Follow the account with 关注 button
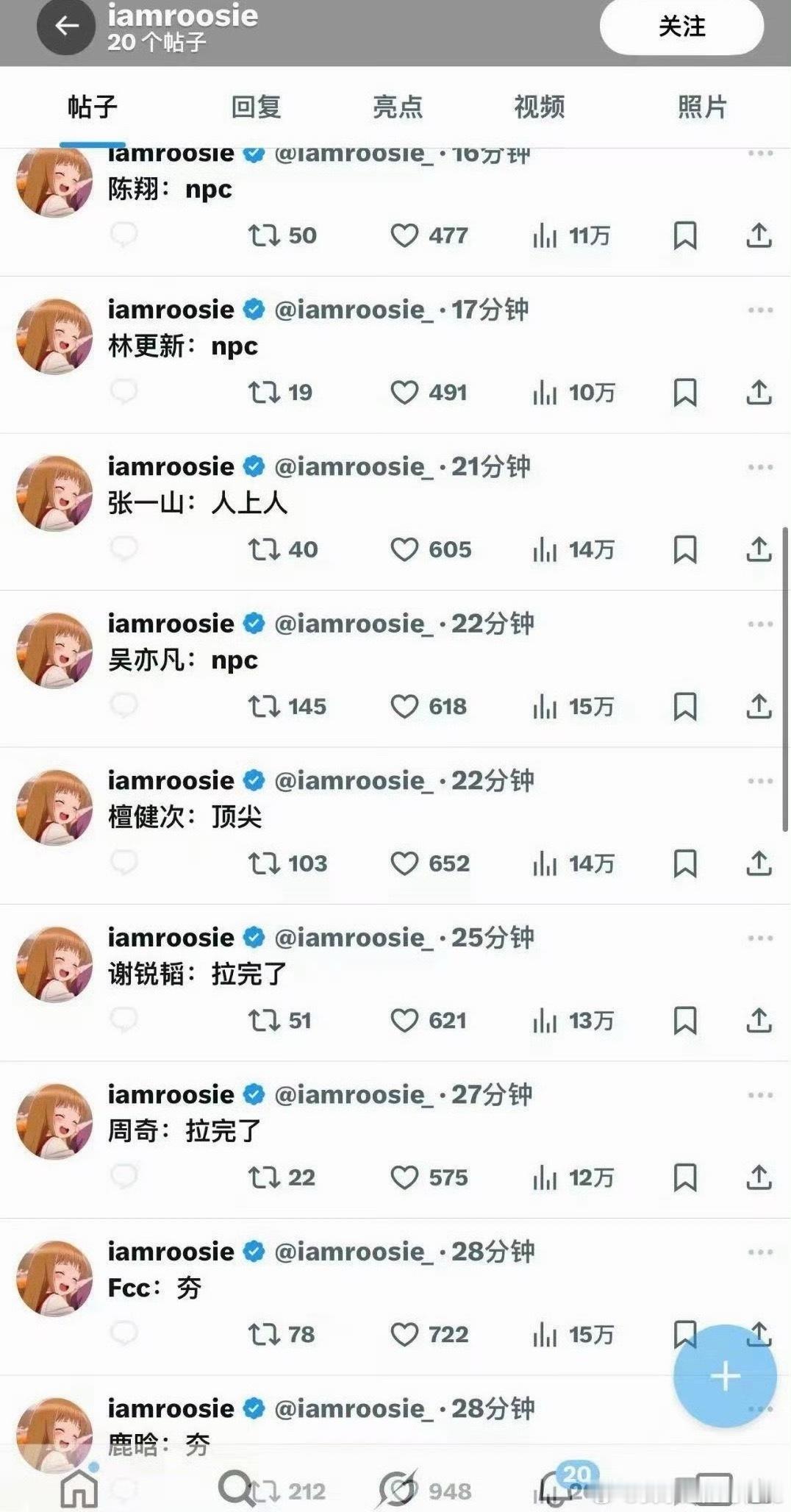Viewport: 791px width, 1512px height. [681, 26]
